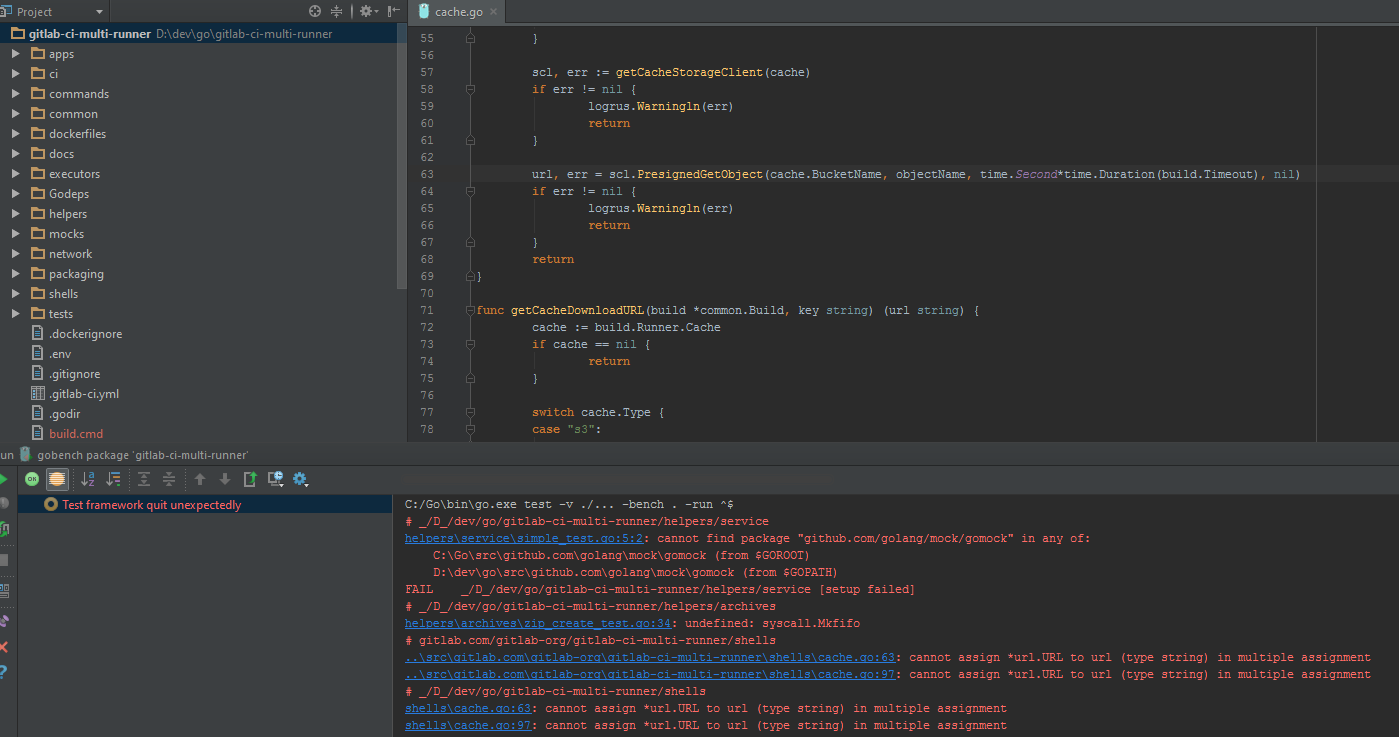Open Project view dropdown
Screen dimensions: 1399x737
point(99,12)
